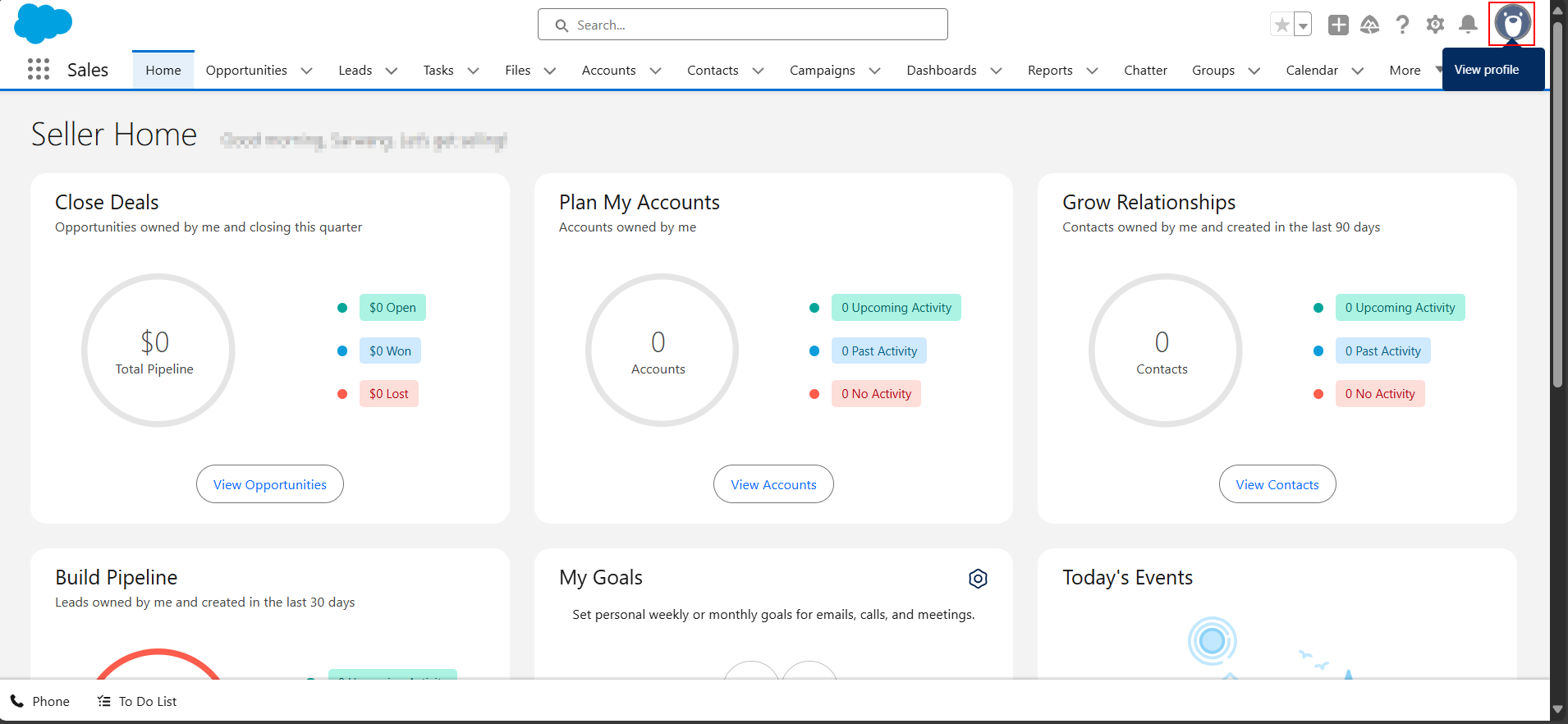
Task: Click the View Opportunities button
Action: [270, 484]
